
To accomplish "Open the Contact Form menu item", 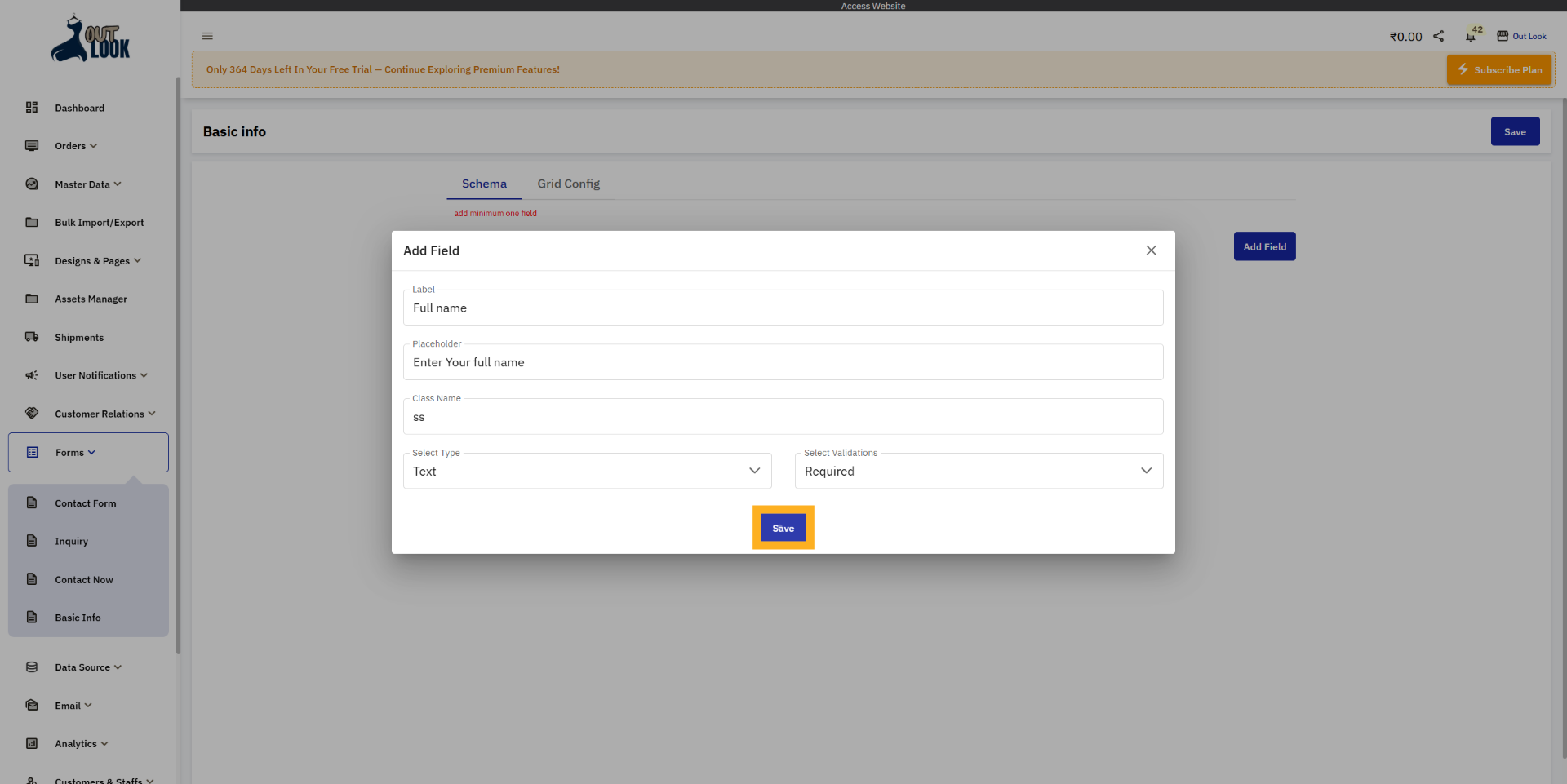I will (86, 503).
